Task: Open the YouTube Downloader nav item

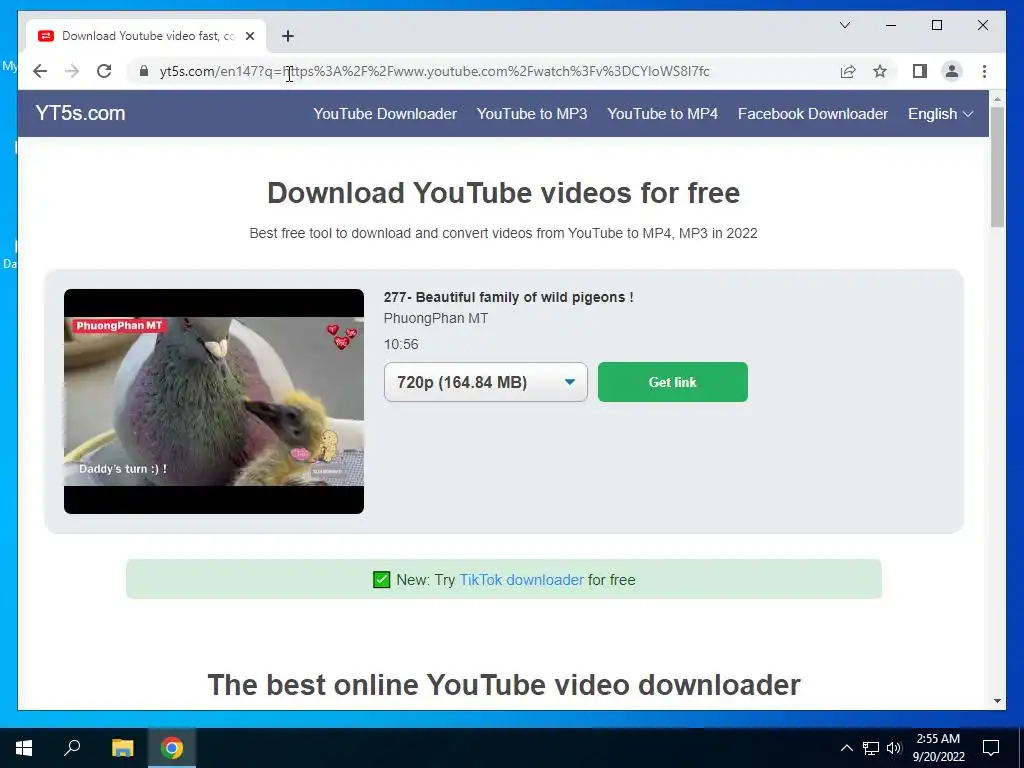Action: (385, 114)
